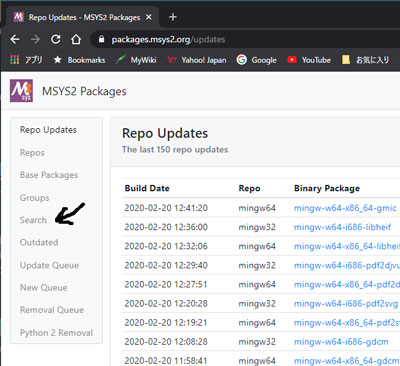Open mingw-w64-i686-pdf2djvu package link
400x366 pixels.
click(x=347, y=265)
